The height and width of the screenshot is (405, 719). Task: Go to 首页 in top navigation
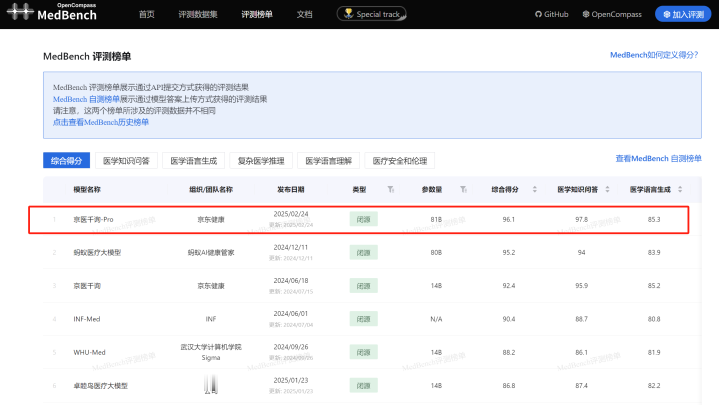[x=147, y=14]
